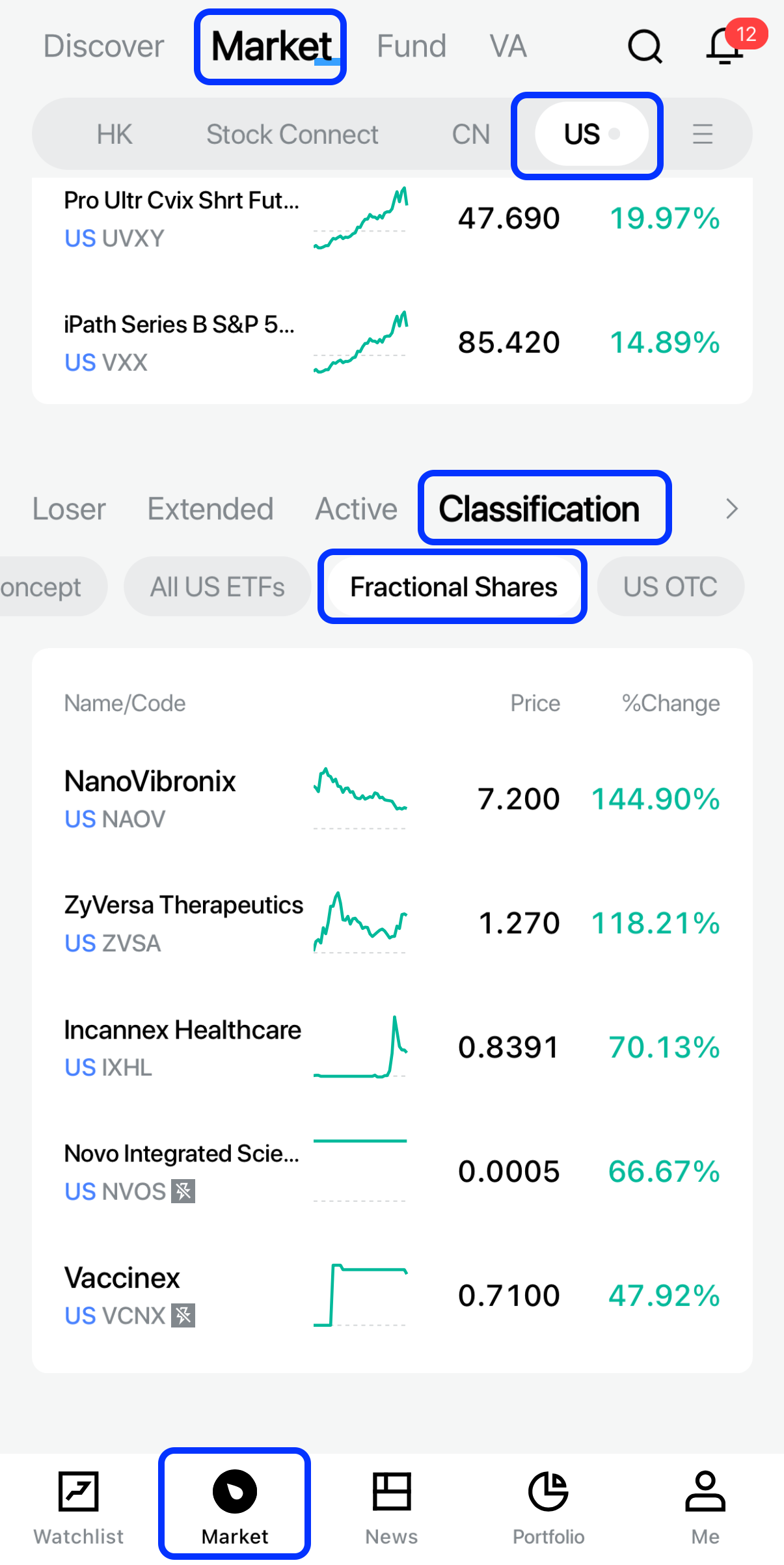Open notifications bell with 12 badge
The height and width of the screenshot is (1565, 784).
coord(725,47)
